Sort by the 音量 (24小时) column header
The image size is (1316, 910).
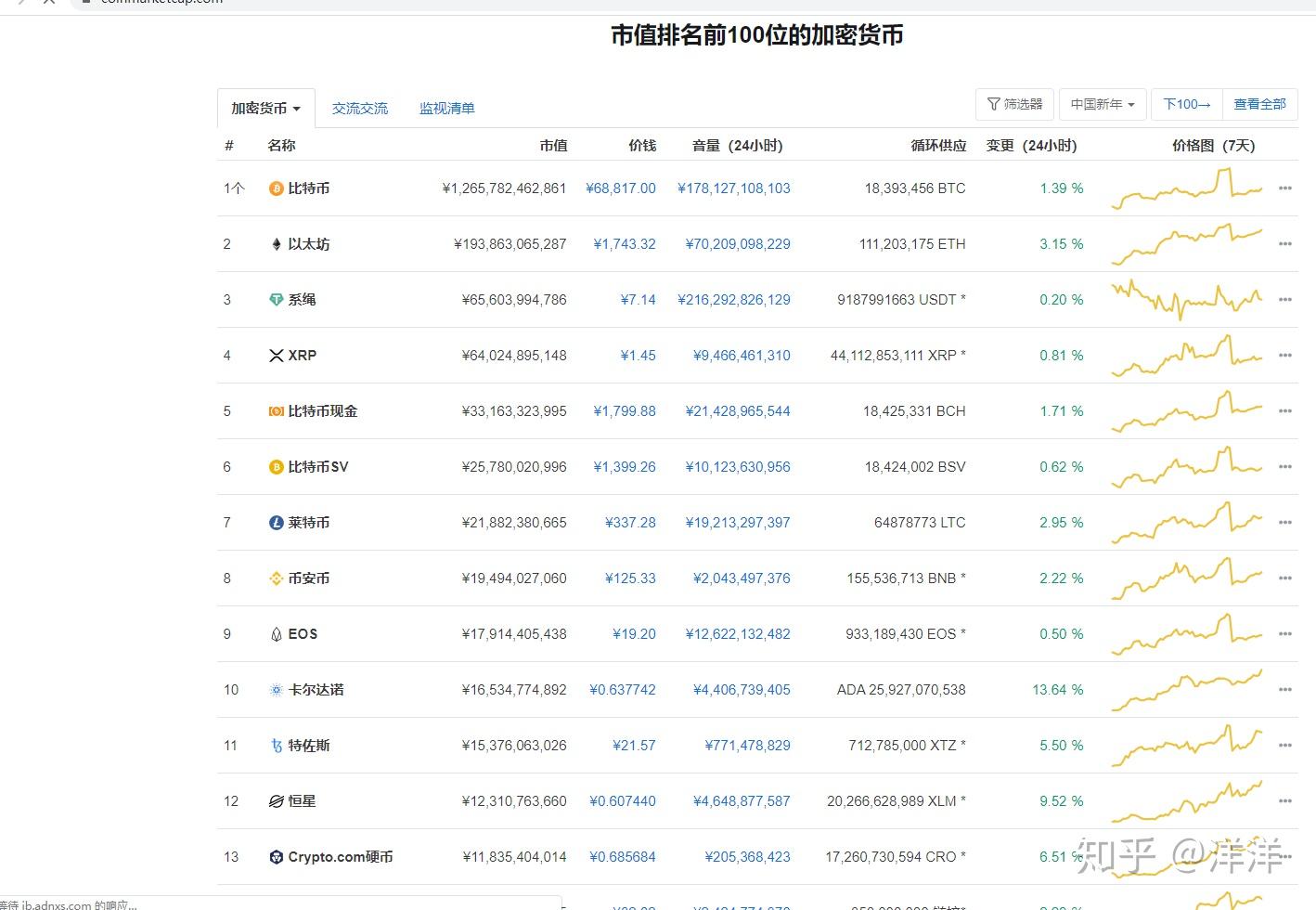pyautogui.click(x=738, y=146)
